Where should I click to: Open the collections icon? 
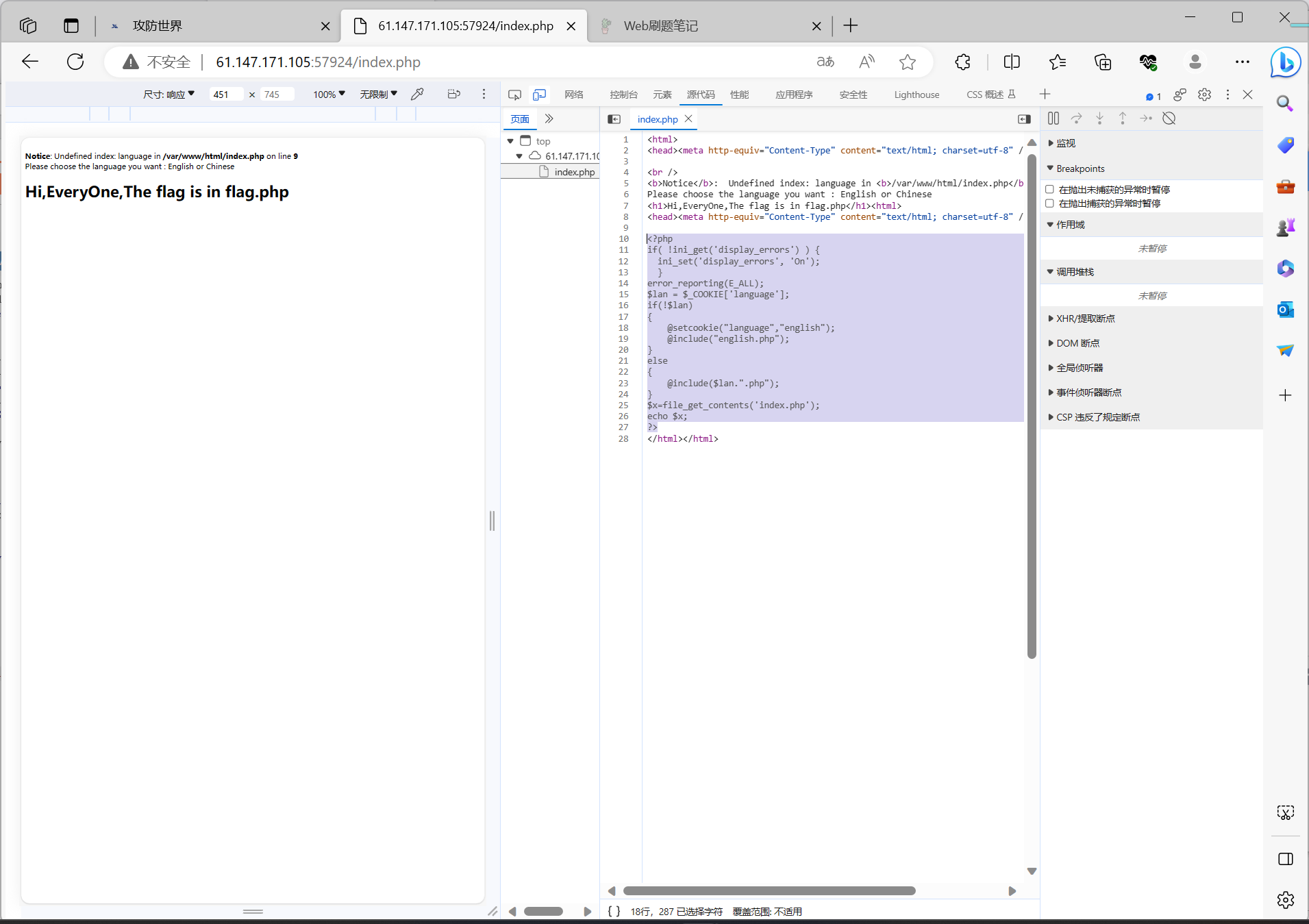1103,62
